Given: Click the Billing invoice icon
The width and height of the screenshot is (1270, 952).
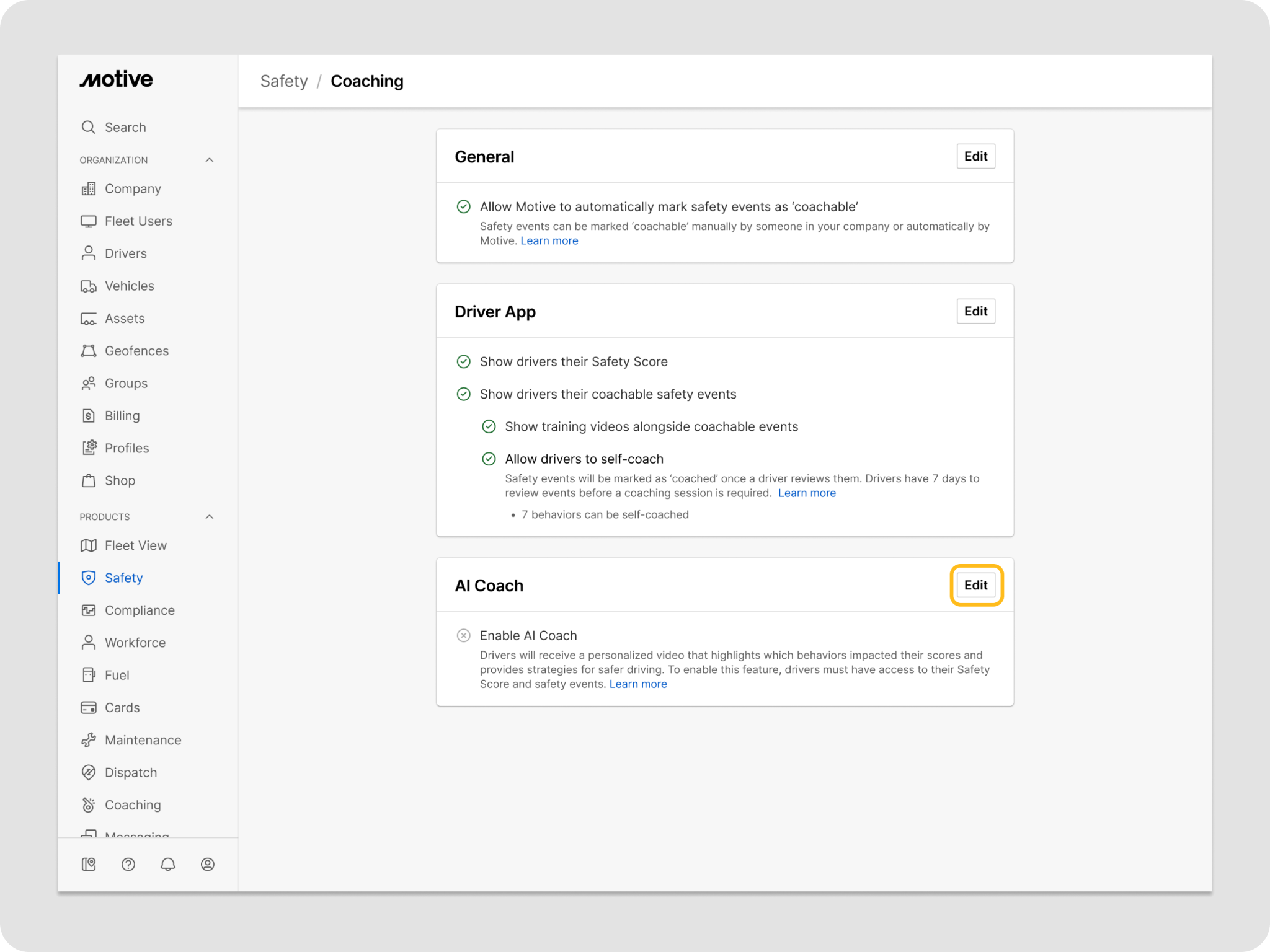Looking at the screenshot, I should click(89, 416).
